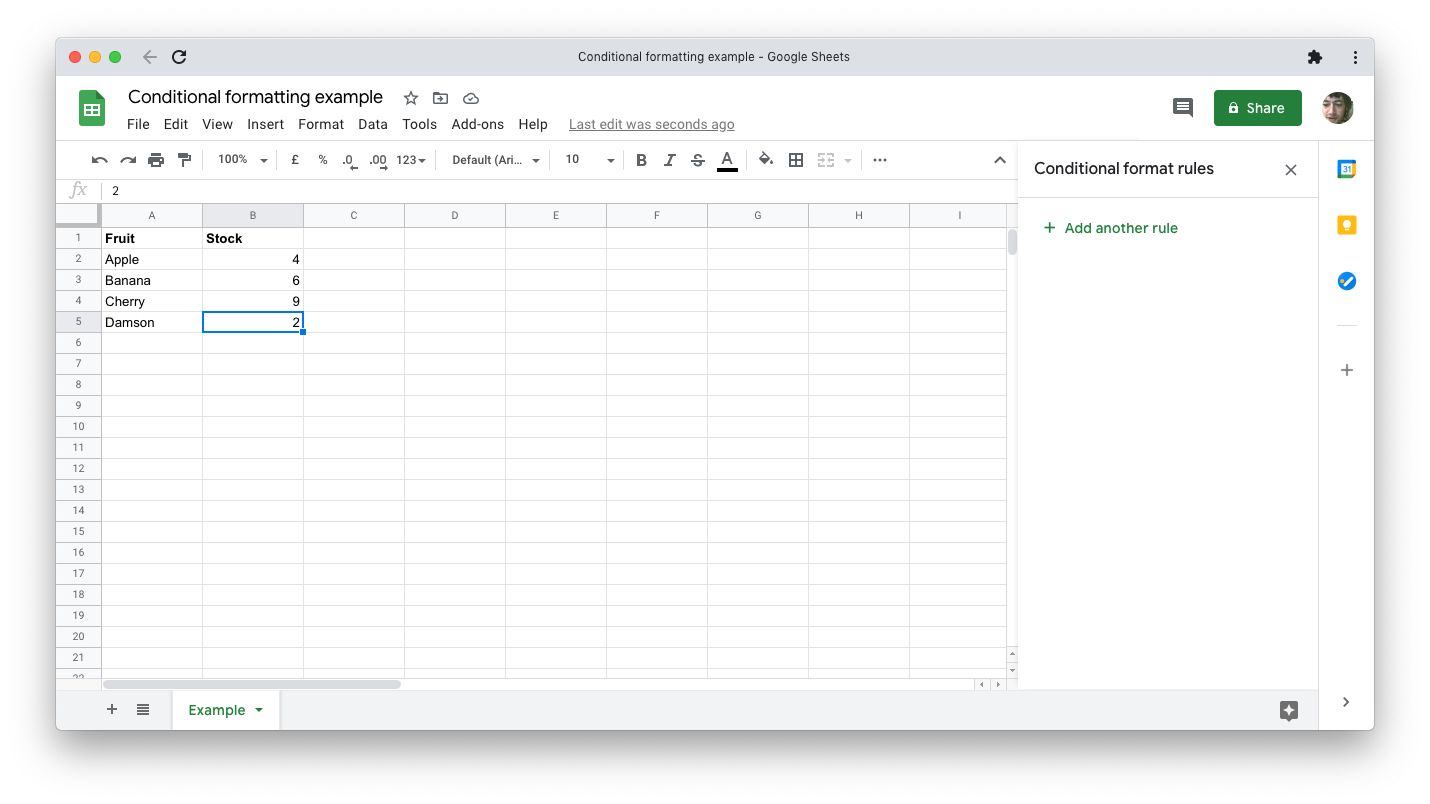Open the fill colour picker
This screenshot has width=1430, height=804.
coord(766,160)
